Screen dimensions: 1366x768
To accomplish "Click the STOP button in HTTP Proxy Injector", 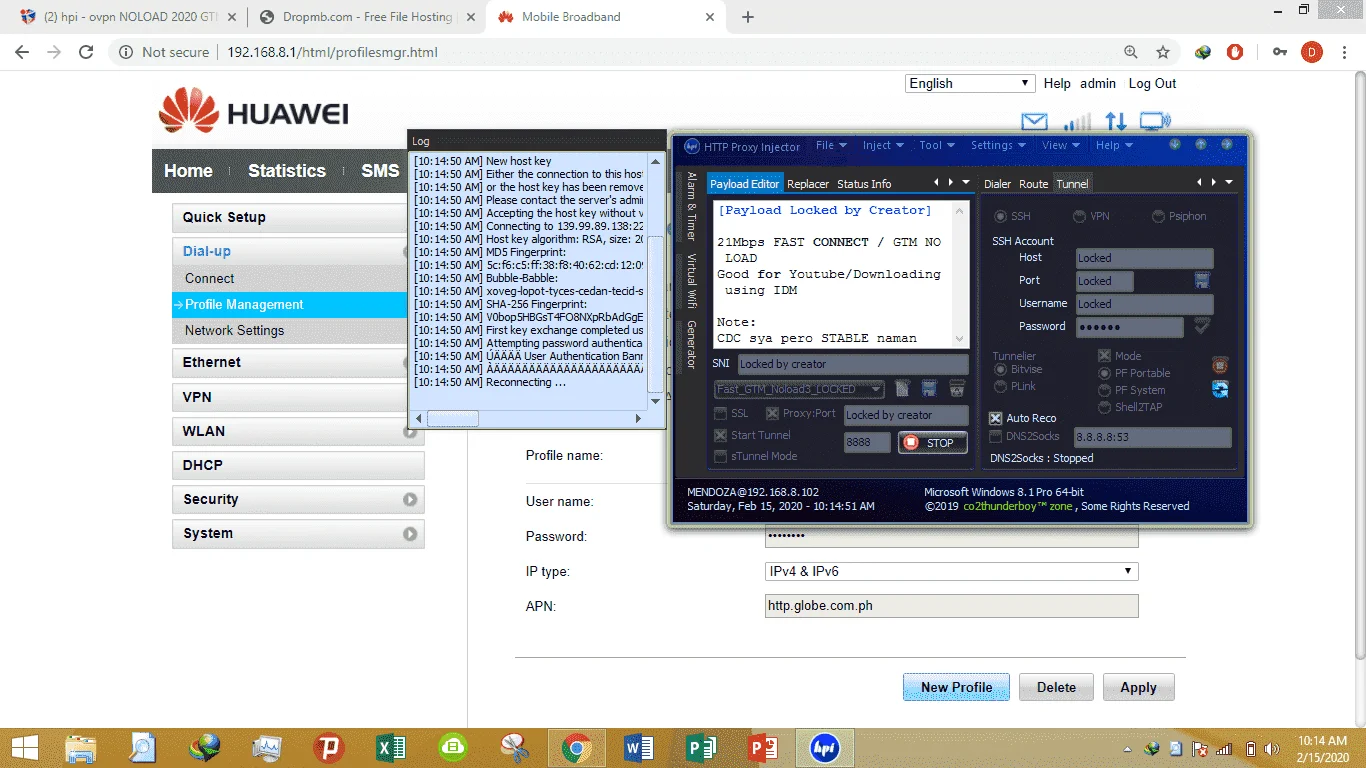I will (x=931, y=443).
